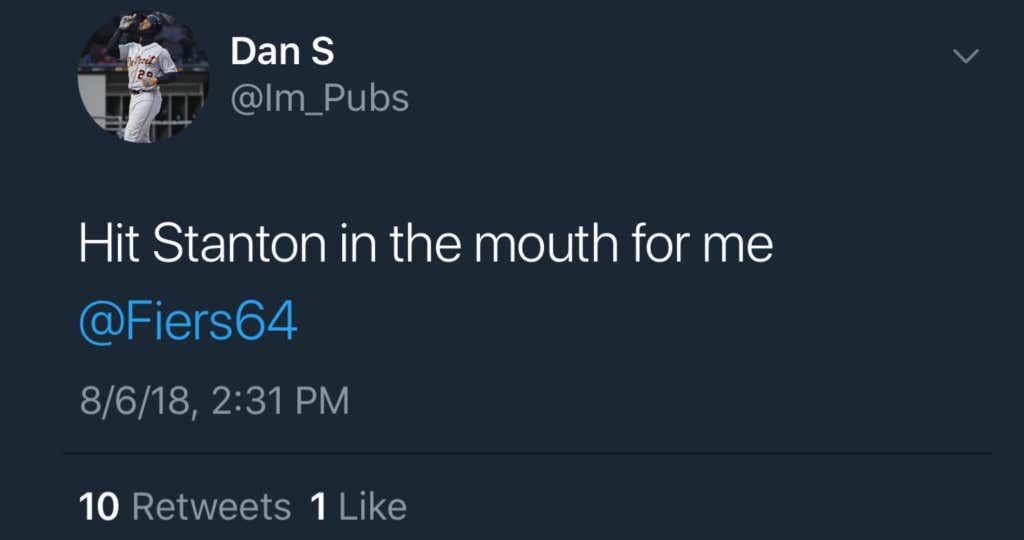Click the bold retweet count number 10
Viewport: 1024px width, 540px height.
tap(100, 506)
